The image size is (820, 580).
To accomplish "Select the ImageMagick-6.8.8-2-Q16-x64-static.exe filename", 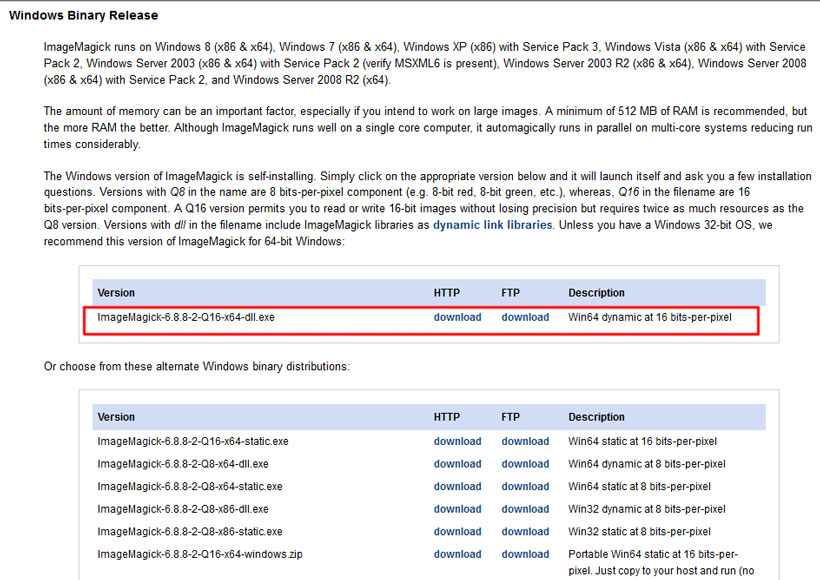I will [192, 441].
